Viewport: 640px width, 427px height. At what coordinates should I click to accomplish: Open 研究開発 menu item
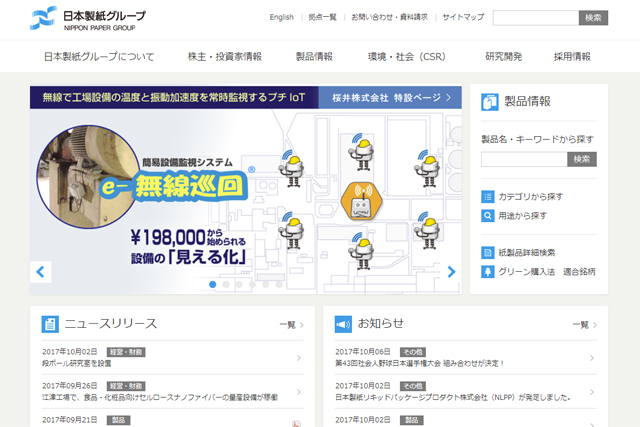pos(504,57)
